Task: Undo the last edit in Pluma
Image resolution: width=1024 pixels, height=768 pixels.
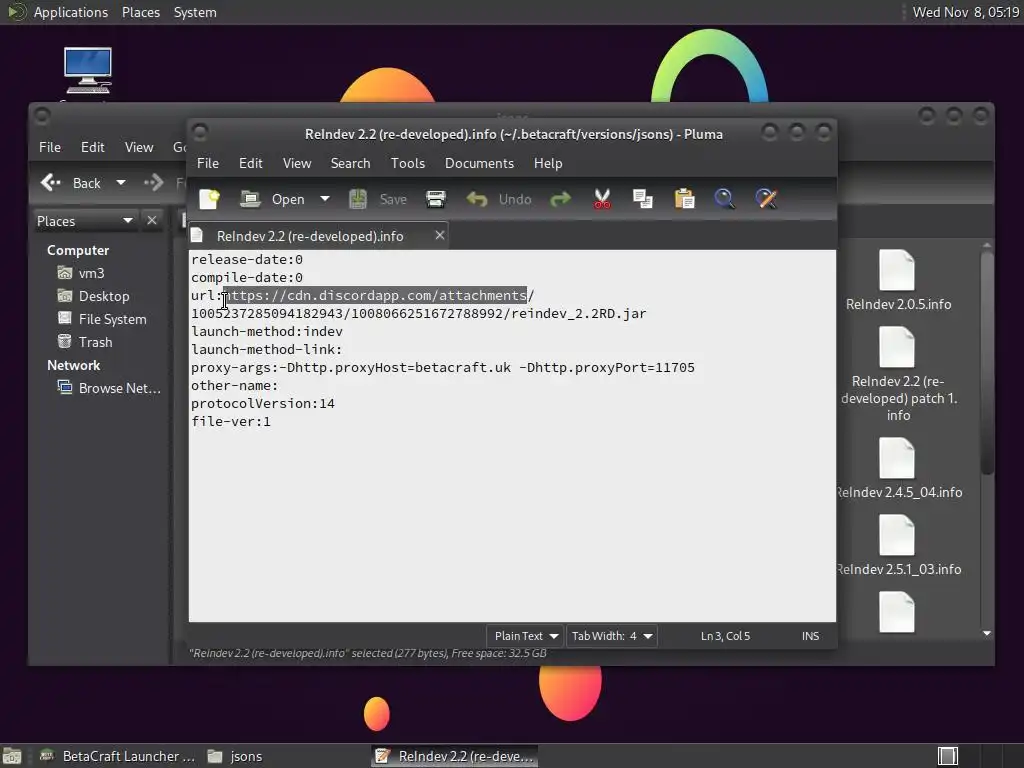Action: pyautogui.click(x=499, y=199)
